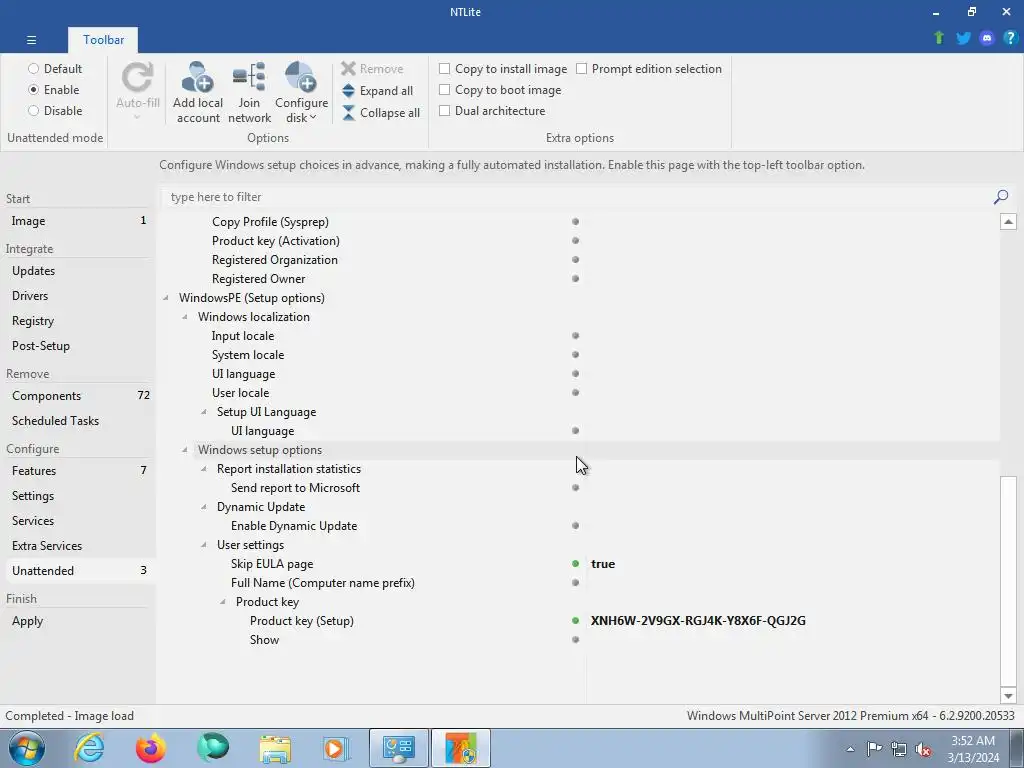Click the filter search magnifier icon

click(x=1000, y=197)
